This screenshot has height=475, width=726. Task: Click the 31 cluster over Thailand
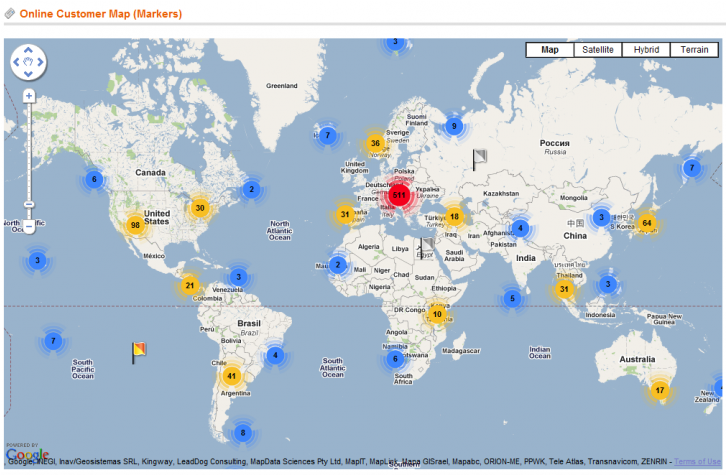[564, 289]
